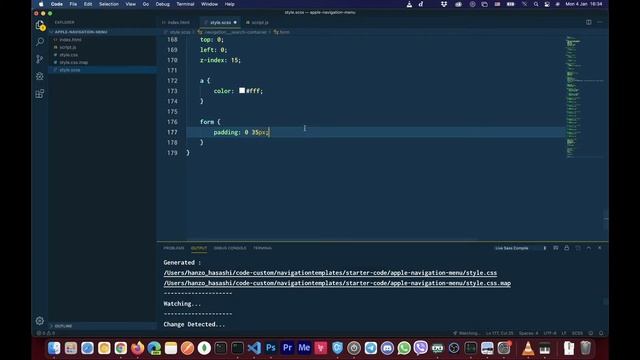This screenshot has height=360, width=640.
Task: Open the Terminal menu in the menu bar
Action: [185, 4]
